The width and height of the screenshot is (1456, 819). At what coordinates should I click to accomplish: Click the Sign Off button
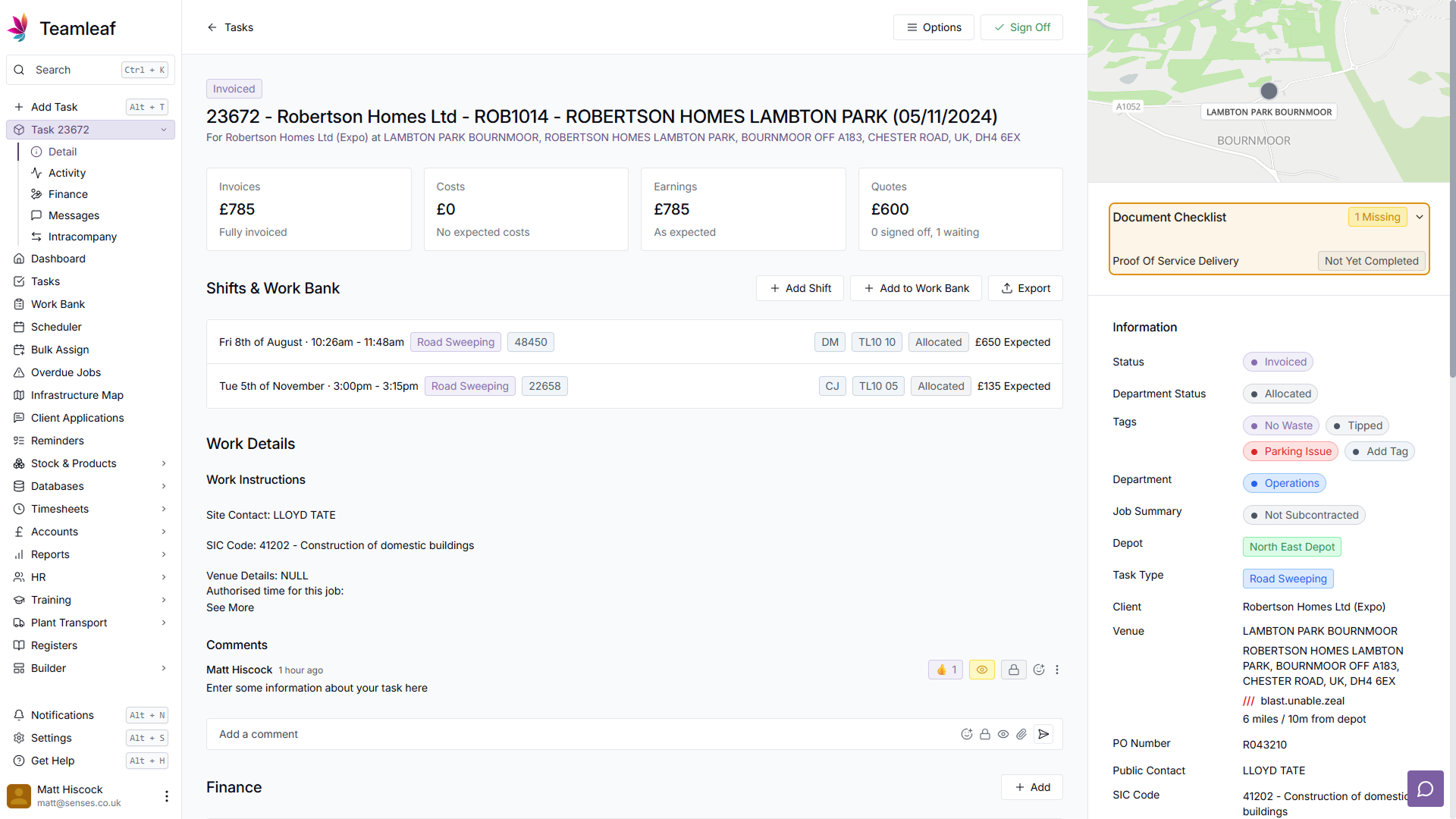coord(1021,27)
